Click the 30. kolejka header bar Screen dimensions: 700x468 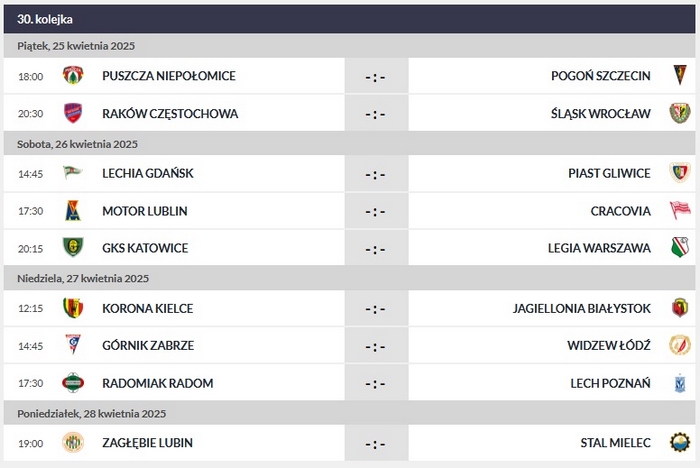(350, 19)
